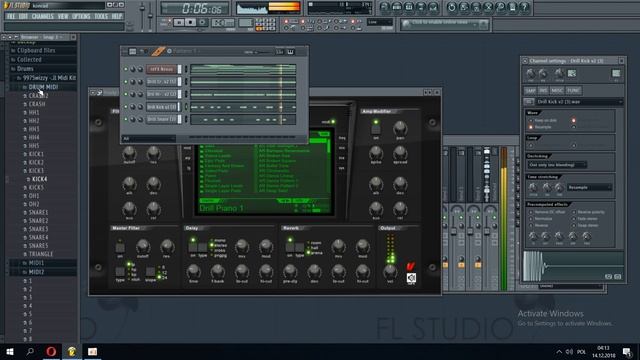Viewport: 640px width, 360px height.
Task: Toggle Fade stereo checkbox
Action: pyautogui.click(x=574, y=219)
